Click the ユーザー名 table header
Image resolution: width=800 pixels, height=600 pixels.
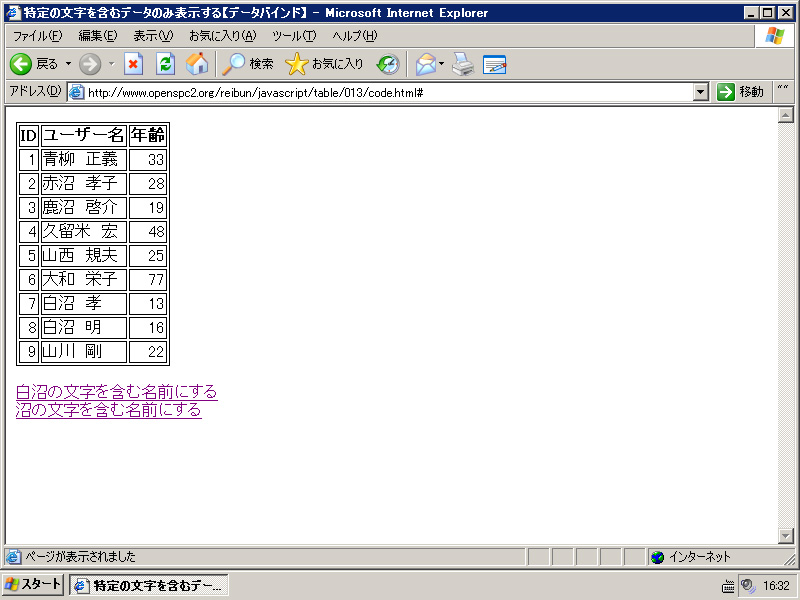[x=84, y=135]
